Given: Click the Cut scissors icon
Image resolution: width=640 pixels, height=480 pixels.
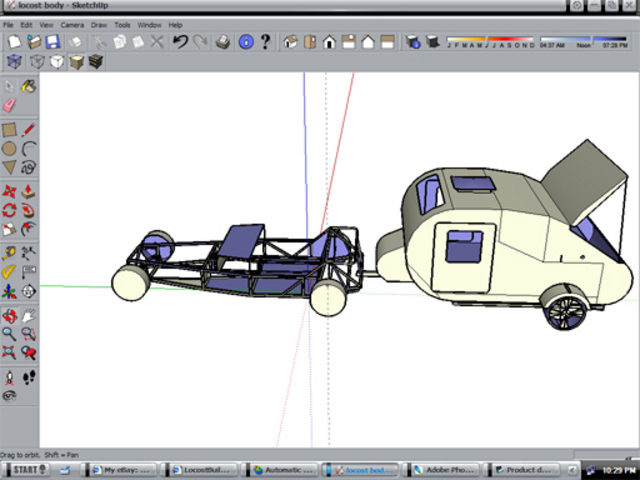Looking at the screenshot, I should (99, 42).
